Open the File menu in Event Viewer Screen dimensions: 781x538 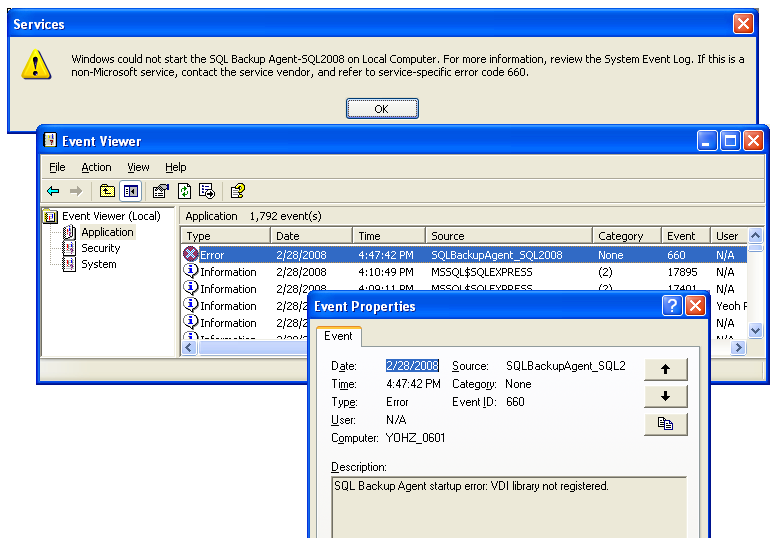click(57, 167)
